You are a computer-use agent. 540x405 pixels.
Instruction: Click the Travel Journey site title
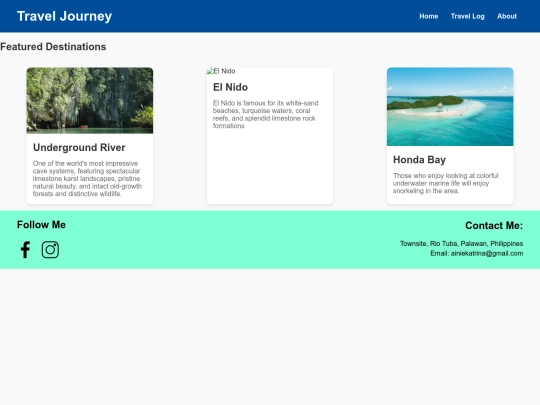(64, 16)
